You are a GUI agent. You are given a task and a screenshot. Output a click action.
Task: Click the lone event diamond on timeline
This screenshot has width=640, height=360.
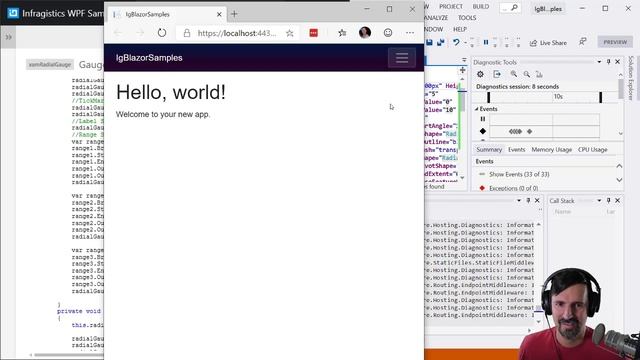[529, 131]
